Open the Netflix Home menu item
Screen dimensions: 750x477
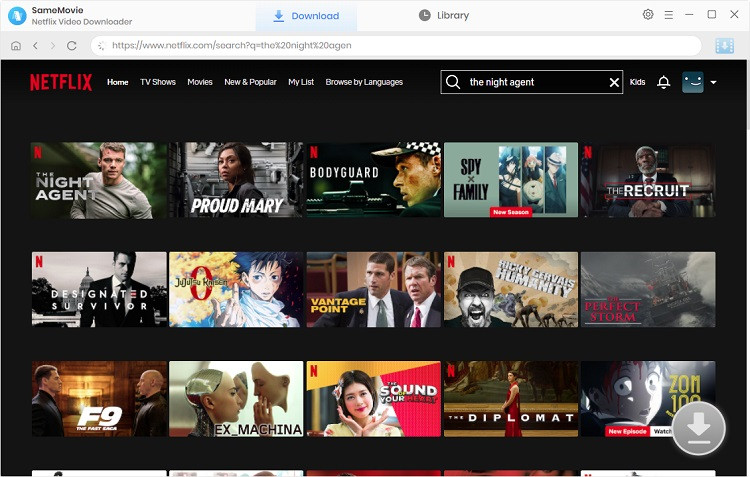(118, 82)
